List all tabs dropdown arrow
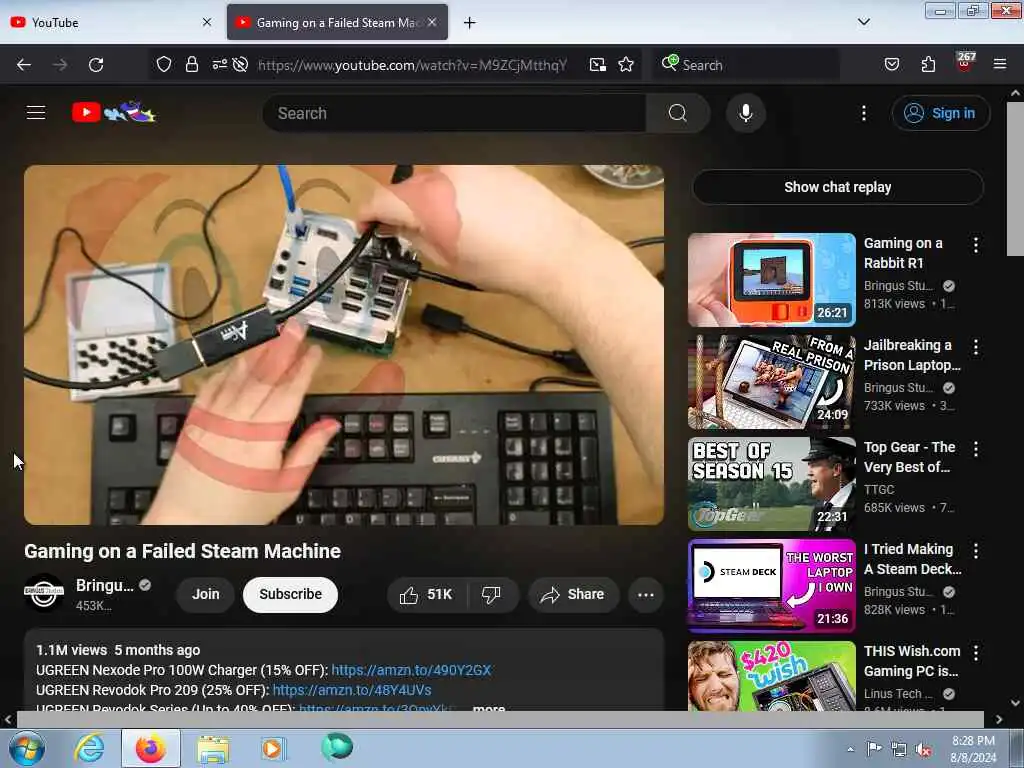1024x768 pixels. [863, 22]
